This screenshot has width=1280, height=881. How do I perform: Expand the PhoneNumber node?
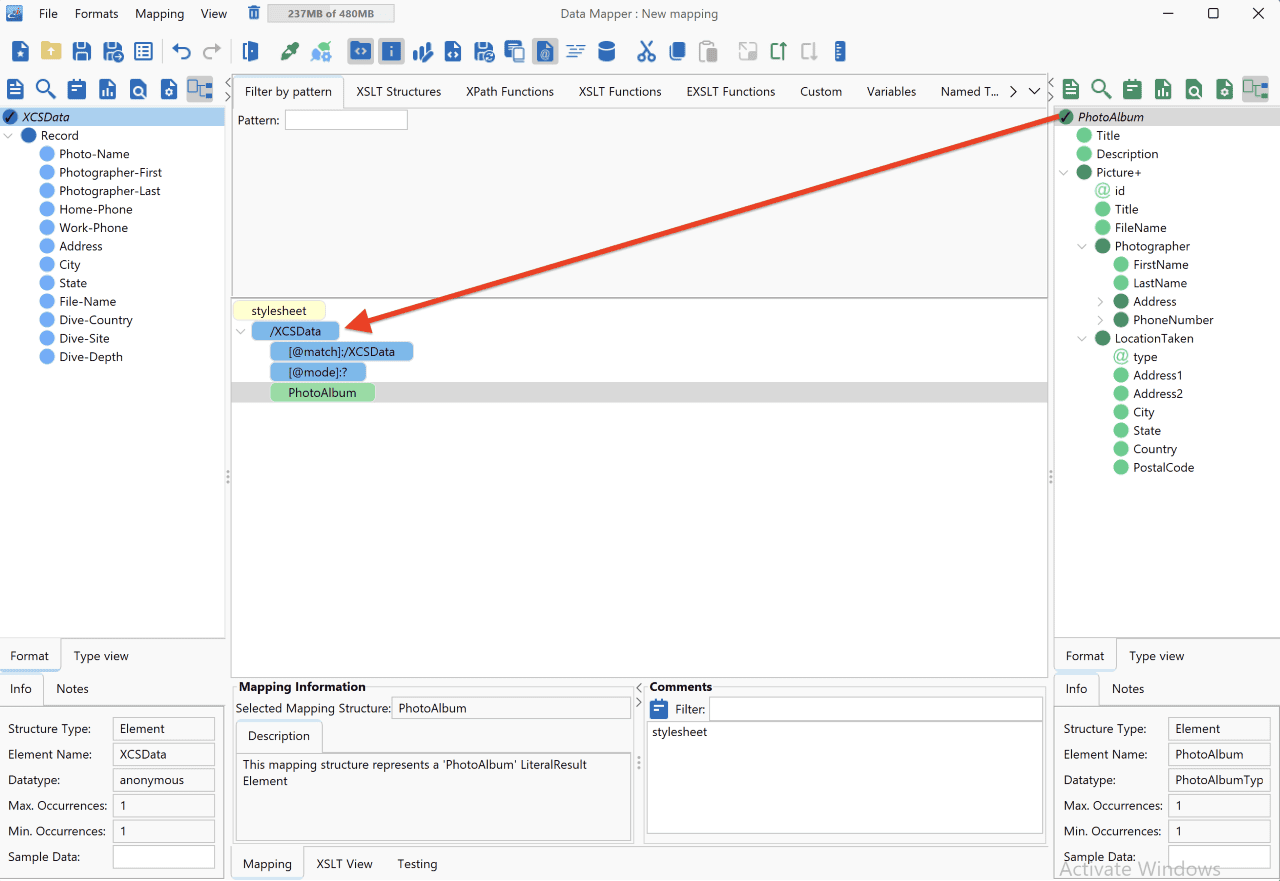1100,320
